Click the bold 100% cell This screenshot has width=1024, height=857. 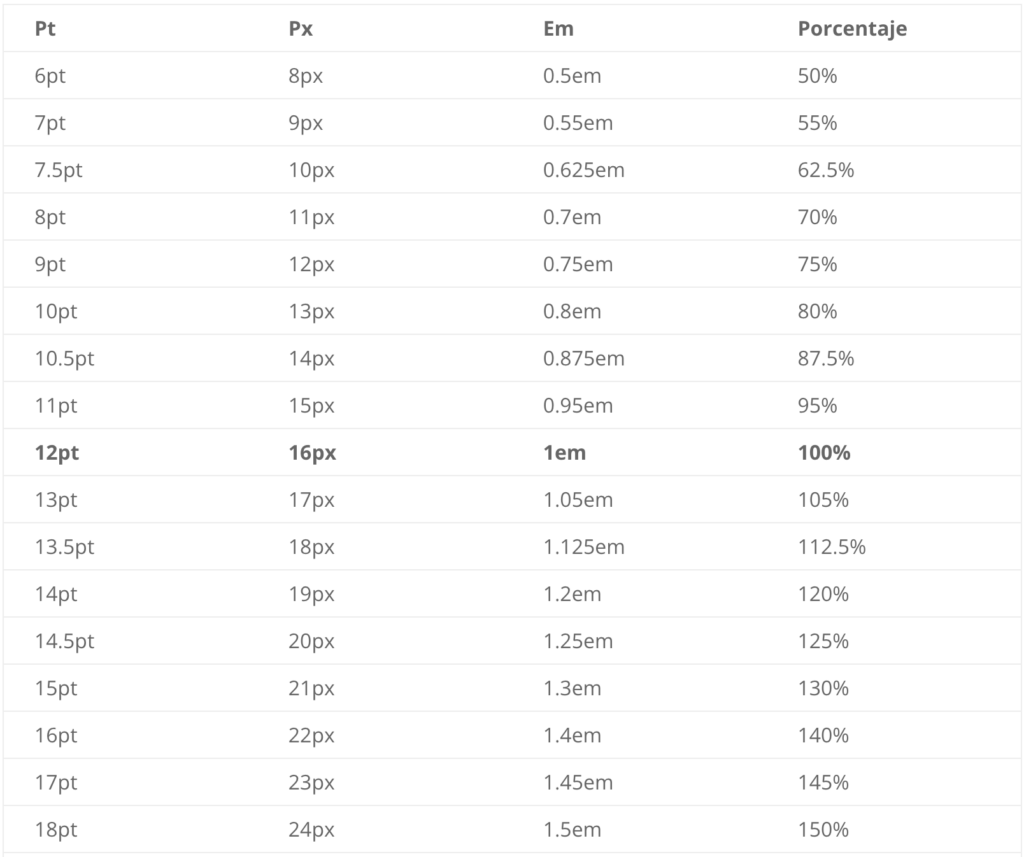pyautogui.click(x=824, y=452)
